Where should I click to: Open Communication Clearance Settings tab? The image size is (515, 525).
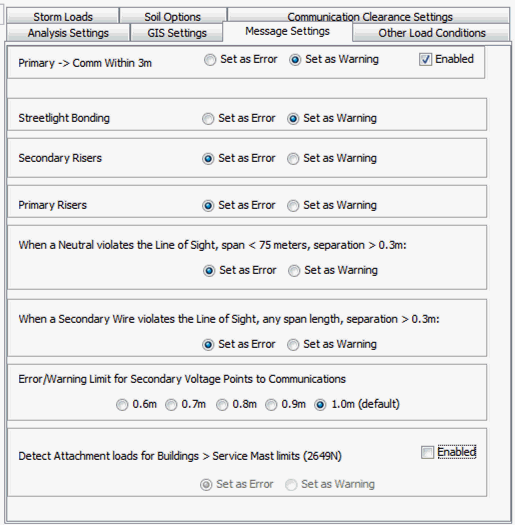pos(370,16)
